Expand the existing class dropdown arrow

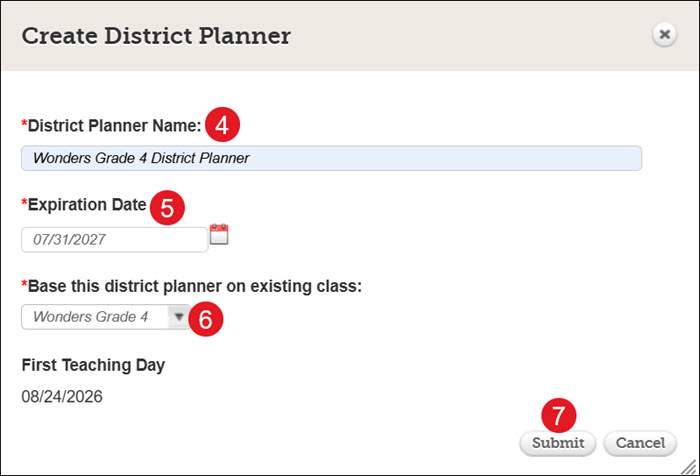179,317
